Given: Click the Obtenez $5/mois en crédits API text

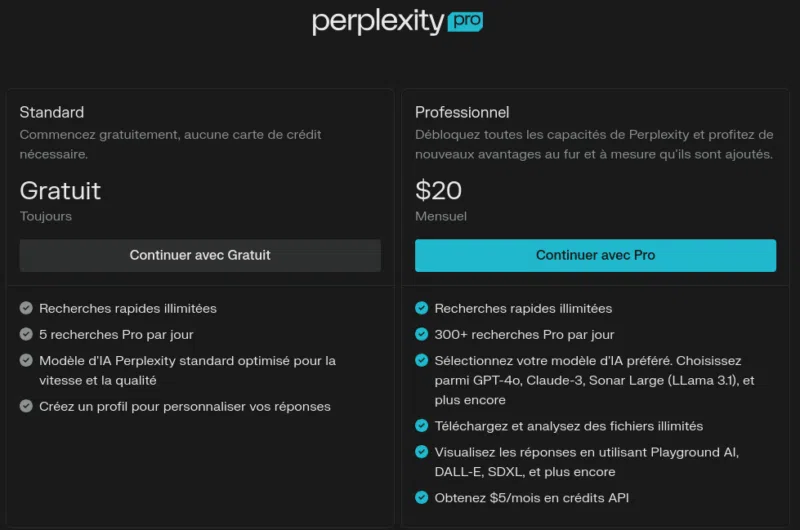Looking at the screenshot, I should pyautogui.click(x=531, y=498).
